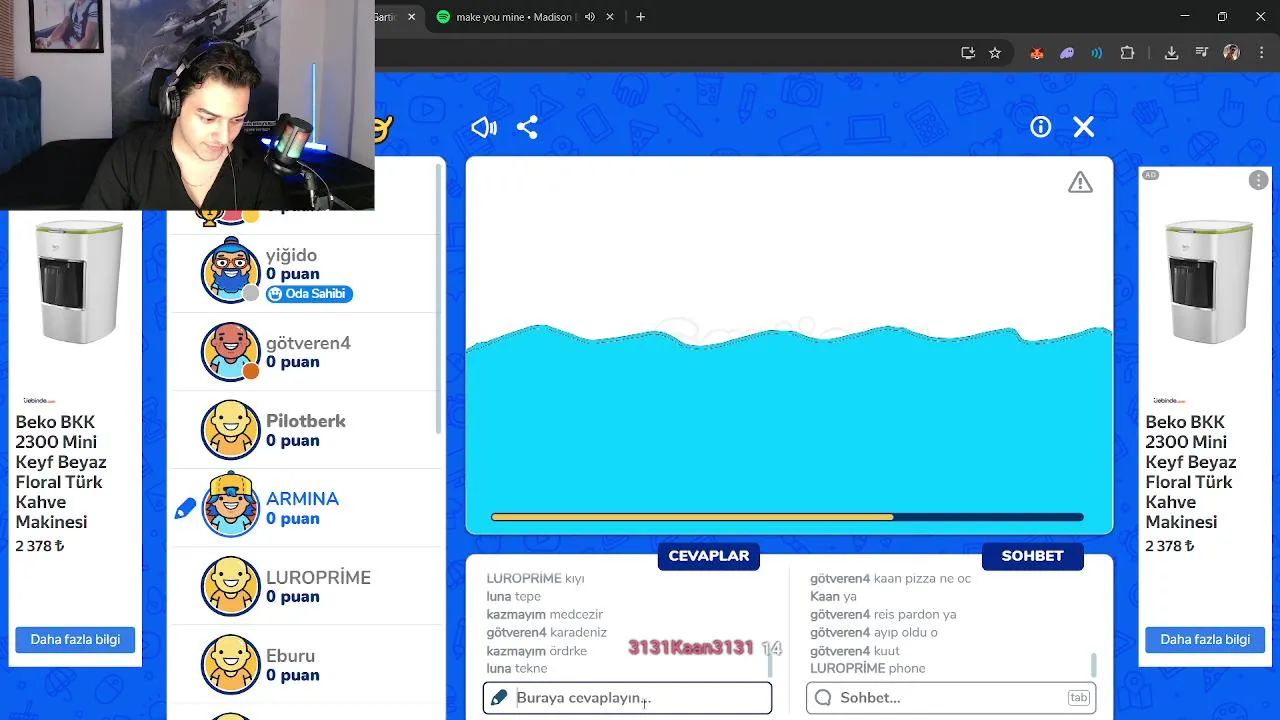The image size is (1280, 720).
Task: Open the purple ghost extension
Action: [1067, 53]
